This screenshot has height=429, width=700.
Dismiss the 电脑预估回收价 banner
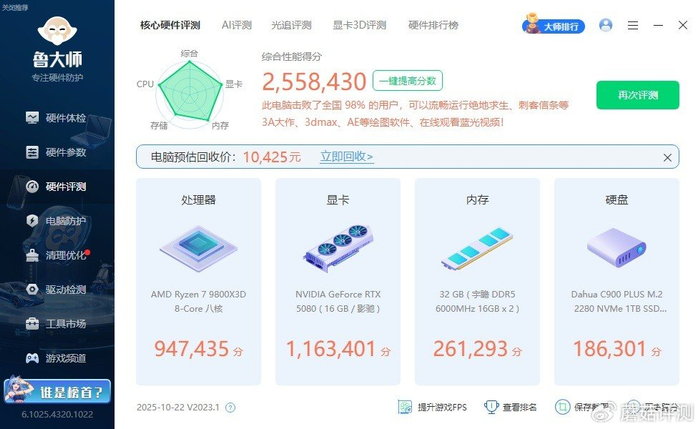point(667,158)
